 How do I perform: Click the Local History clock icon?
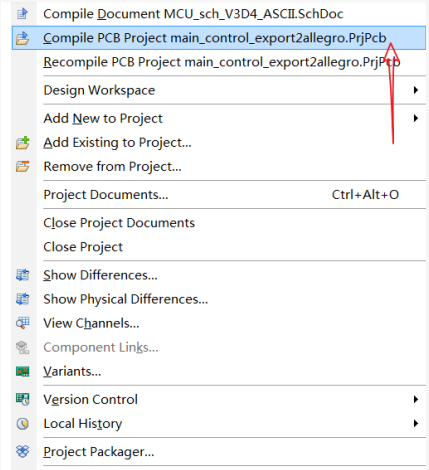click(x=22, y=424)
